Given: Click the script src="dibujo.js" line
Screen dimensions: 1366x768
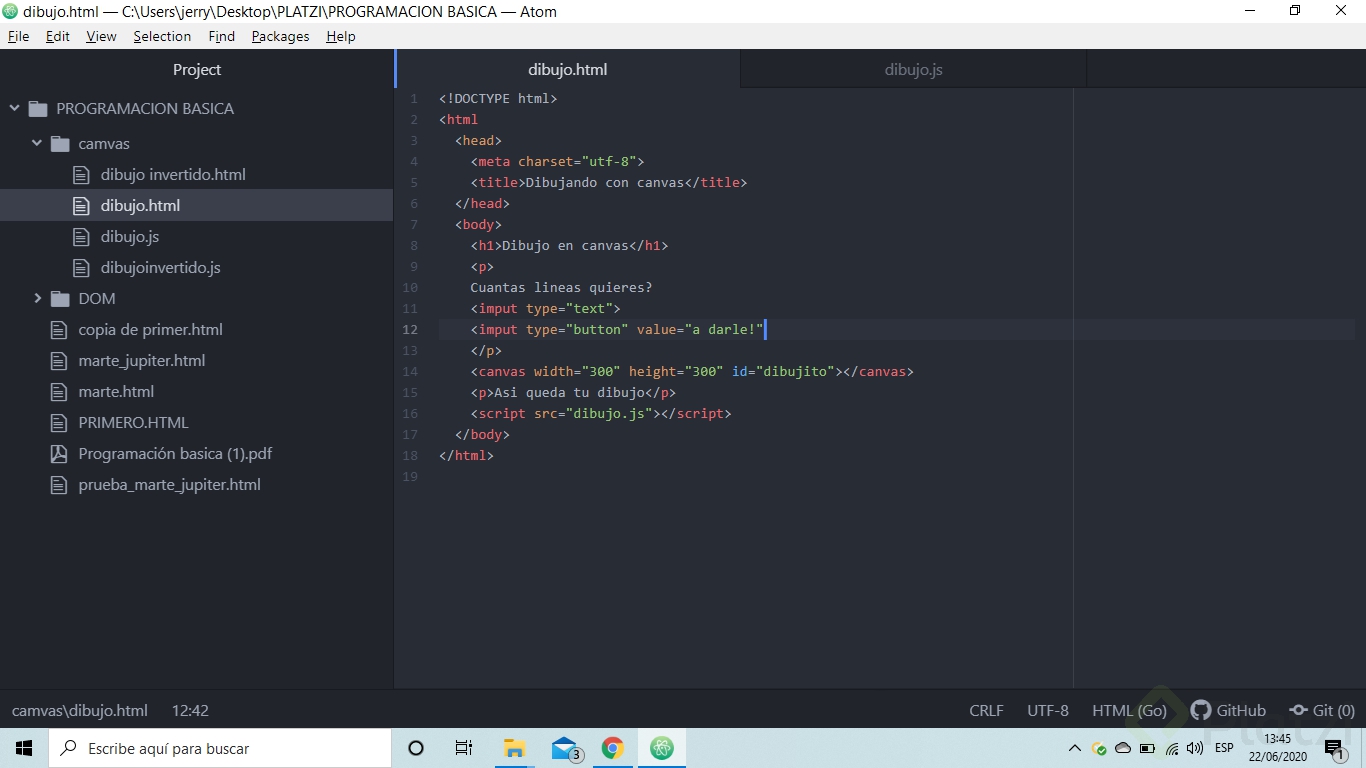Looking at the screenshot, I should coord(601,413).
